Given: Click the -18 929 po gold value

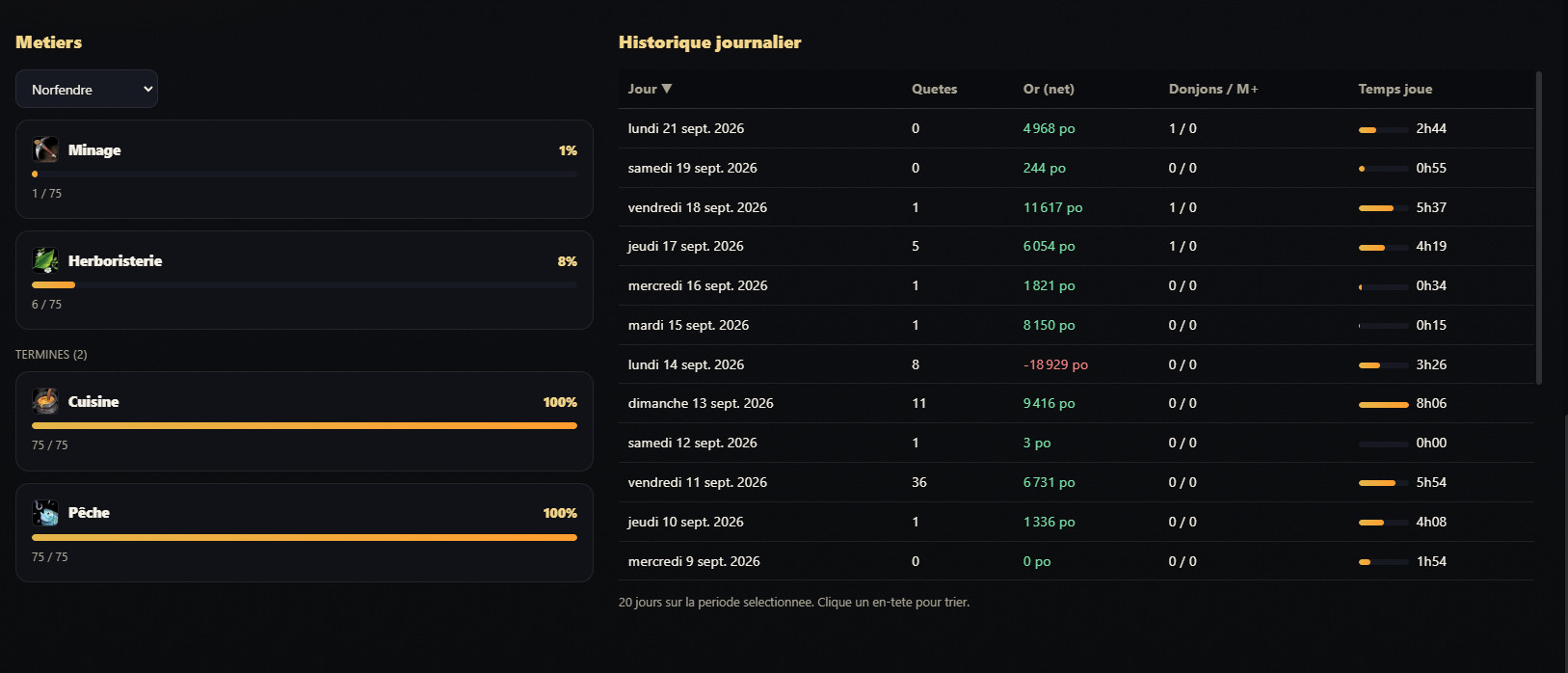Looking at the screenshot, I should [x=1055, y=364].
